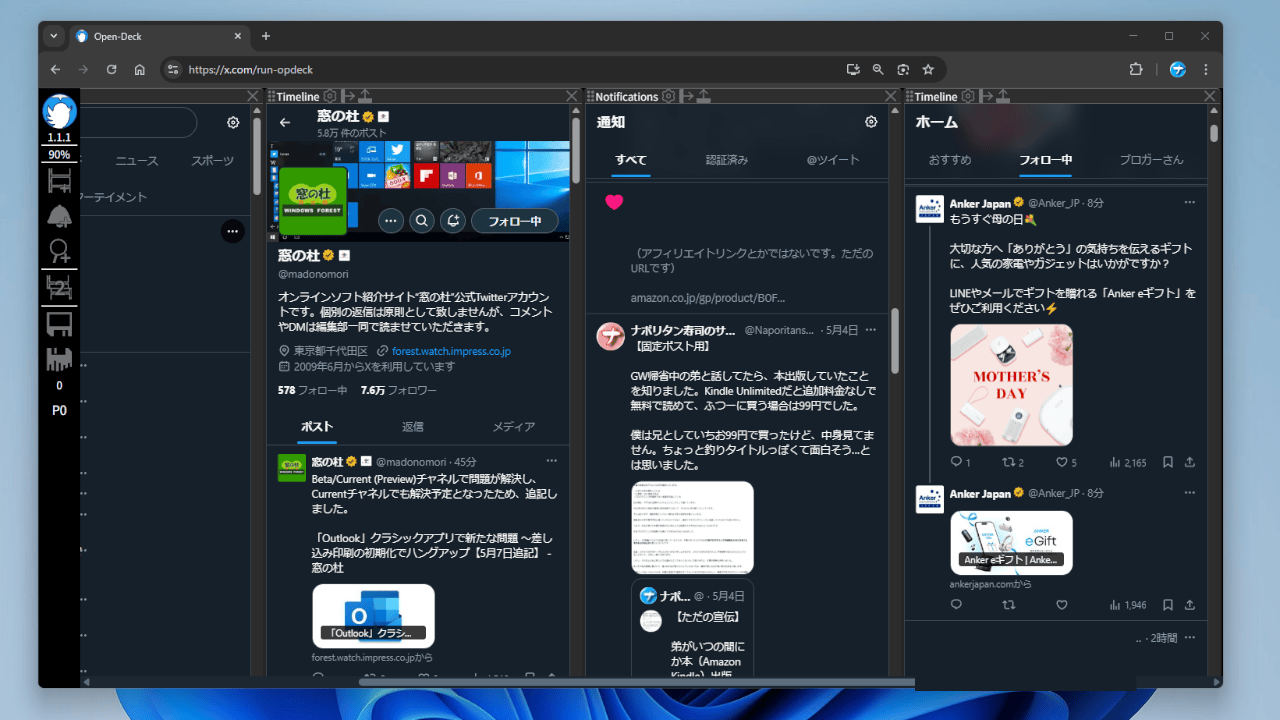Click the back arrow on 窓の杜 profile

(285, 122)
